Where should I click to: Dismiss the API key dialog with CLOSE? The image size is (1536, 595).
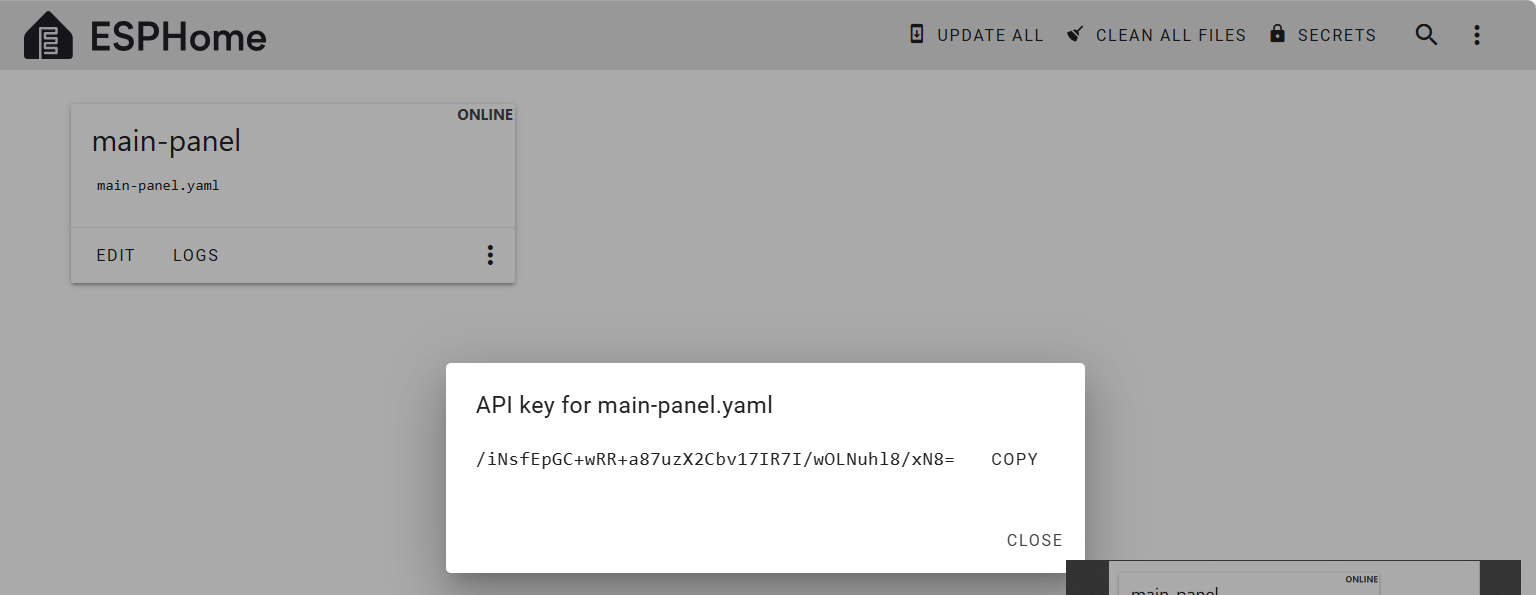(1034, 540)
